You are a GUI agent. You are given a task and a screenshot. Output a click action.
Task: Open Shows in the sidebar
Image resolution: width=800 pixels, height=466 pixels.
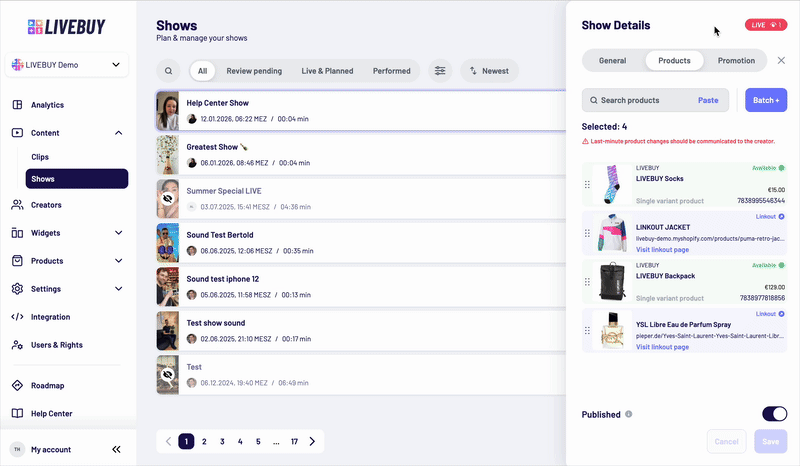point(77,179)
